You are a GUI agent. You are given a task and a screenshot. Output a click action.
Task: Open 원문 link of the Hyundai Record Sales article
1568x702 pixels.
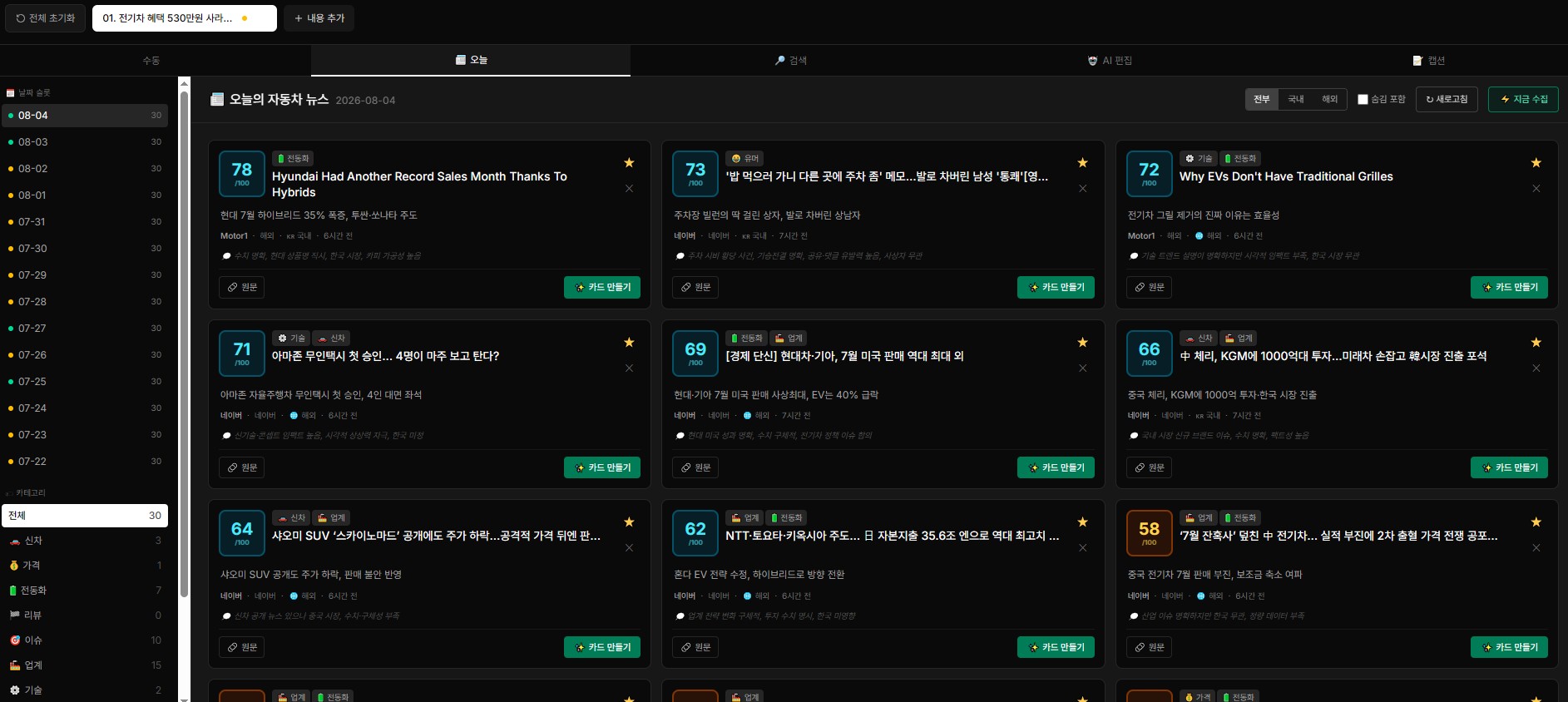point(242,287)
